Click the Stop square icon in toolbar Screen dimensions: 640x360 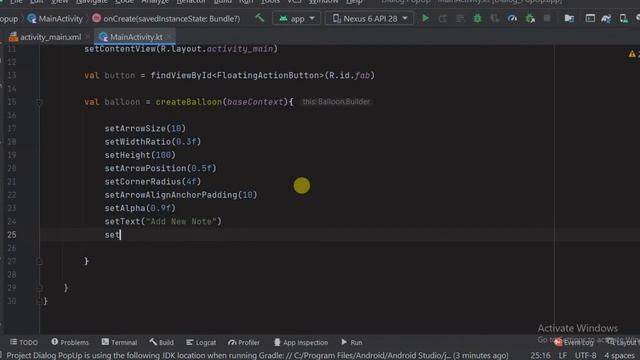click(547, 18)
